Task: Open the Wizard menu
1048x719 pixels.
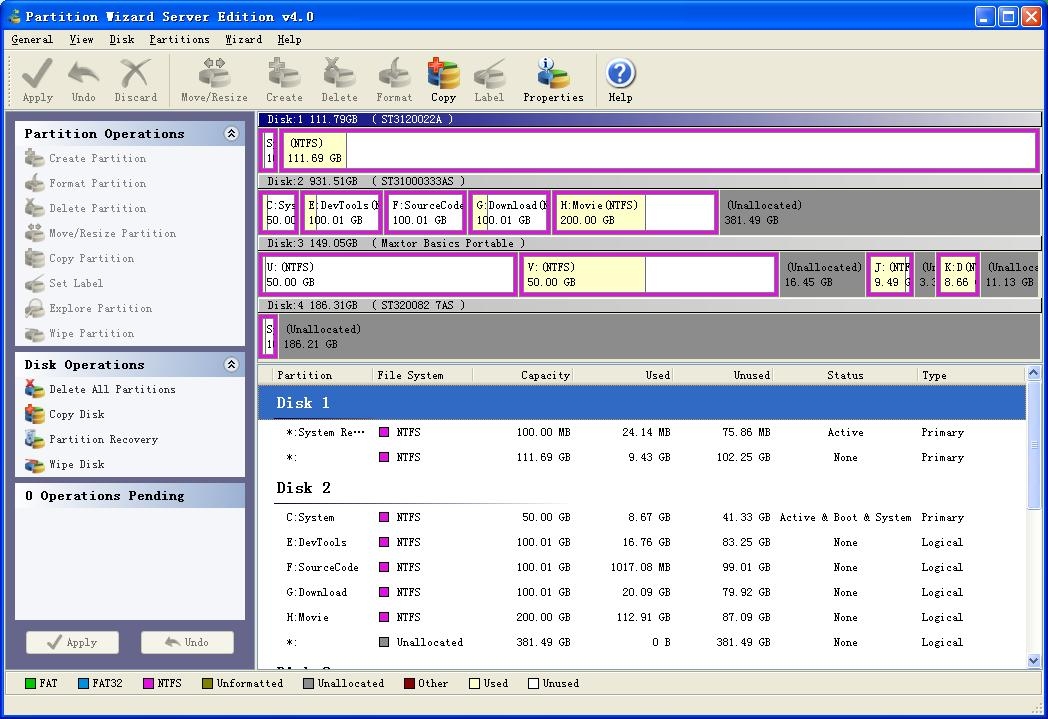Action: (x=243, y=39)
